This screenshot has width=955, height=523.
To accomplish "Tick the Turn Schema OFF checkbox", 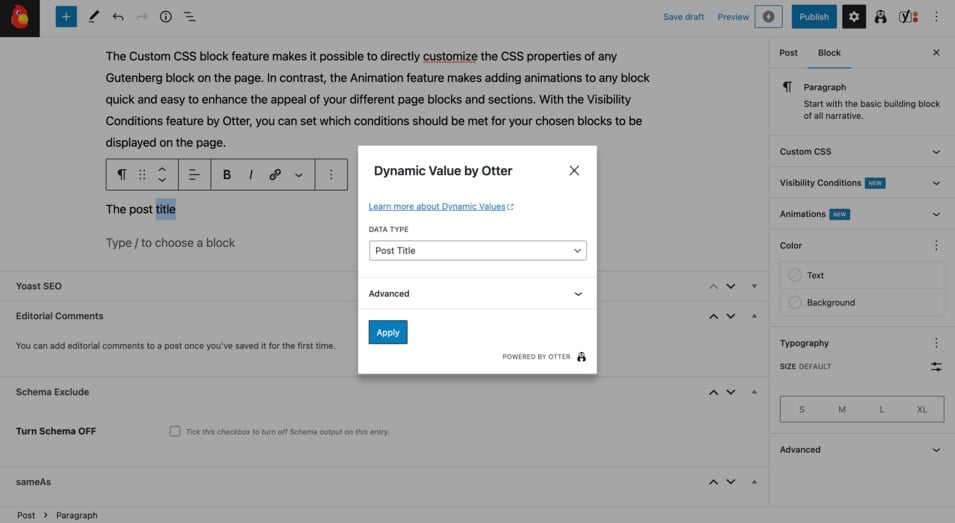I will click(x=175, y=431).
